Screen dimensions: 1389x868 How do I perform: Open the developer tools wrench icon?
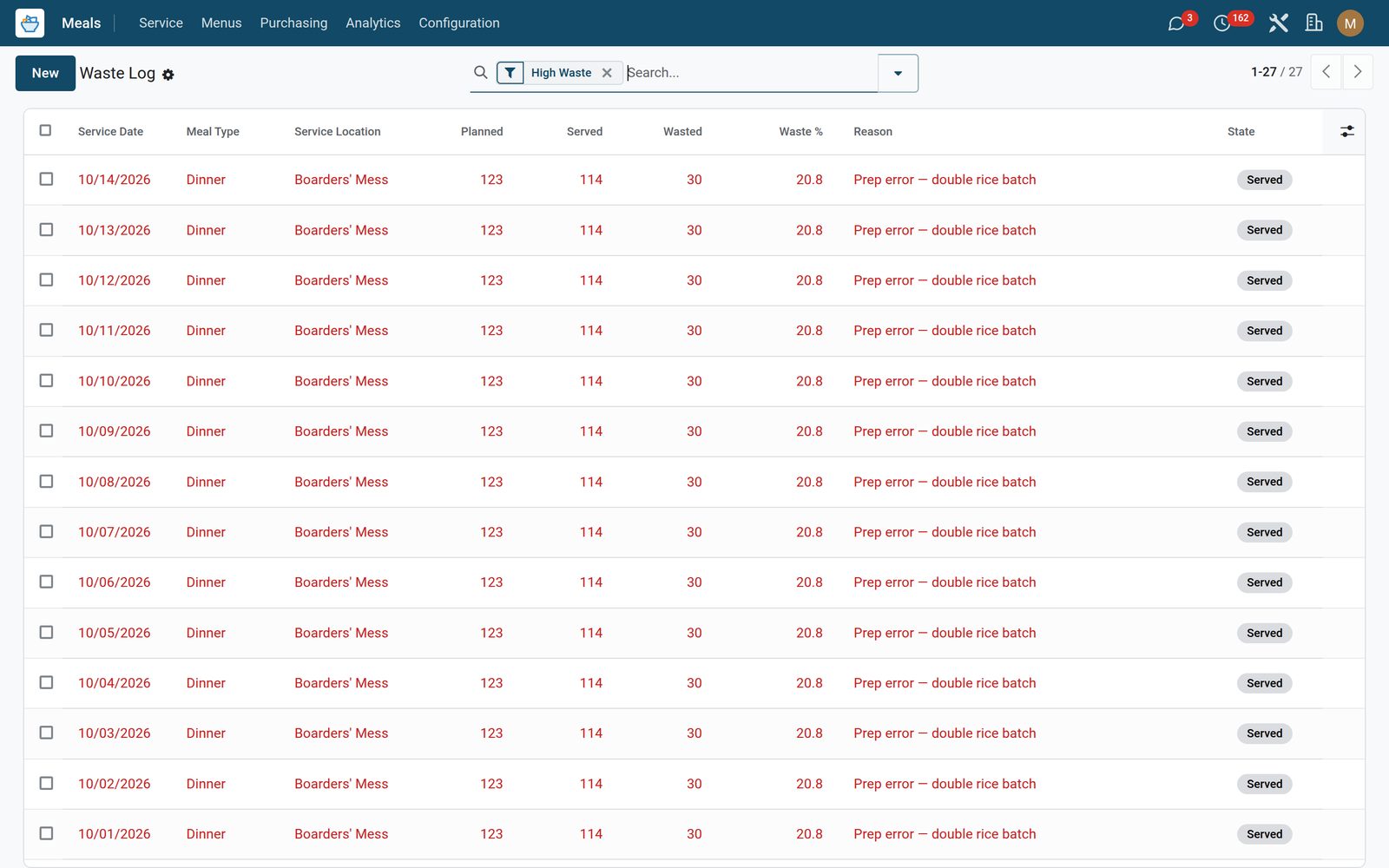tap(1278, 23)
